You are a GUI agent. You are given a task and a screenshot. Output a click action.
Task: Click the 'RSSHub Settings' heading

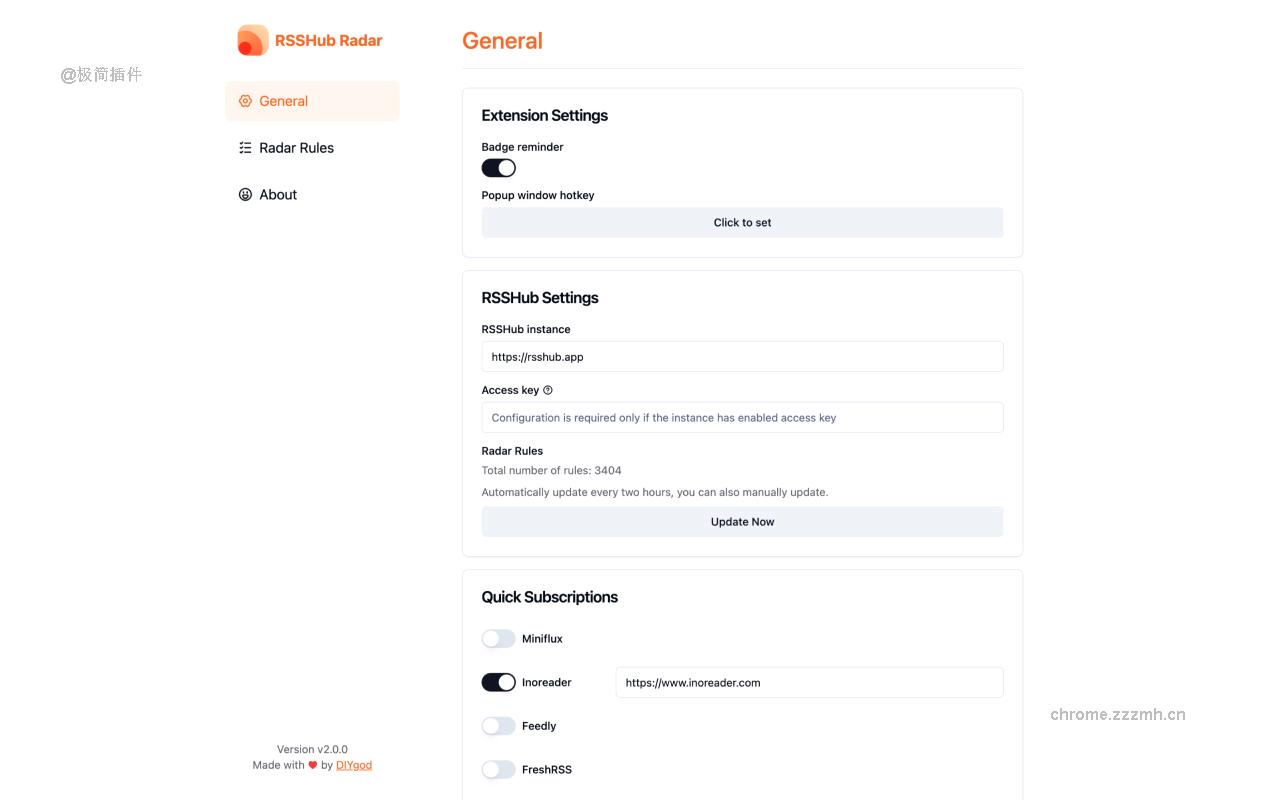(x=540, y=298)
